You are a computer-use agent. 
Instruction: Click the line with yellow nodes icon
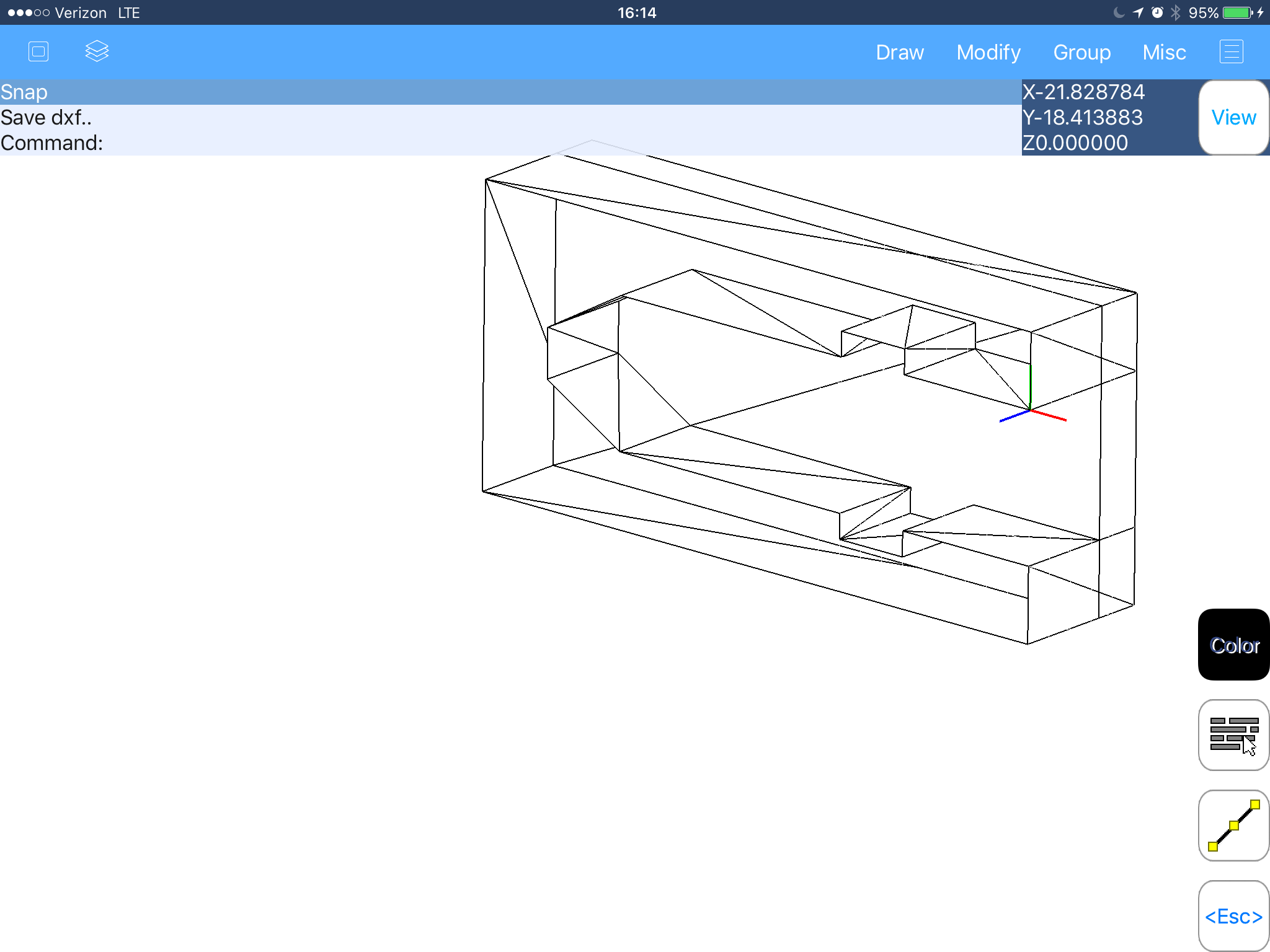1233,825
